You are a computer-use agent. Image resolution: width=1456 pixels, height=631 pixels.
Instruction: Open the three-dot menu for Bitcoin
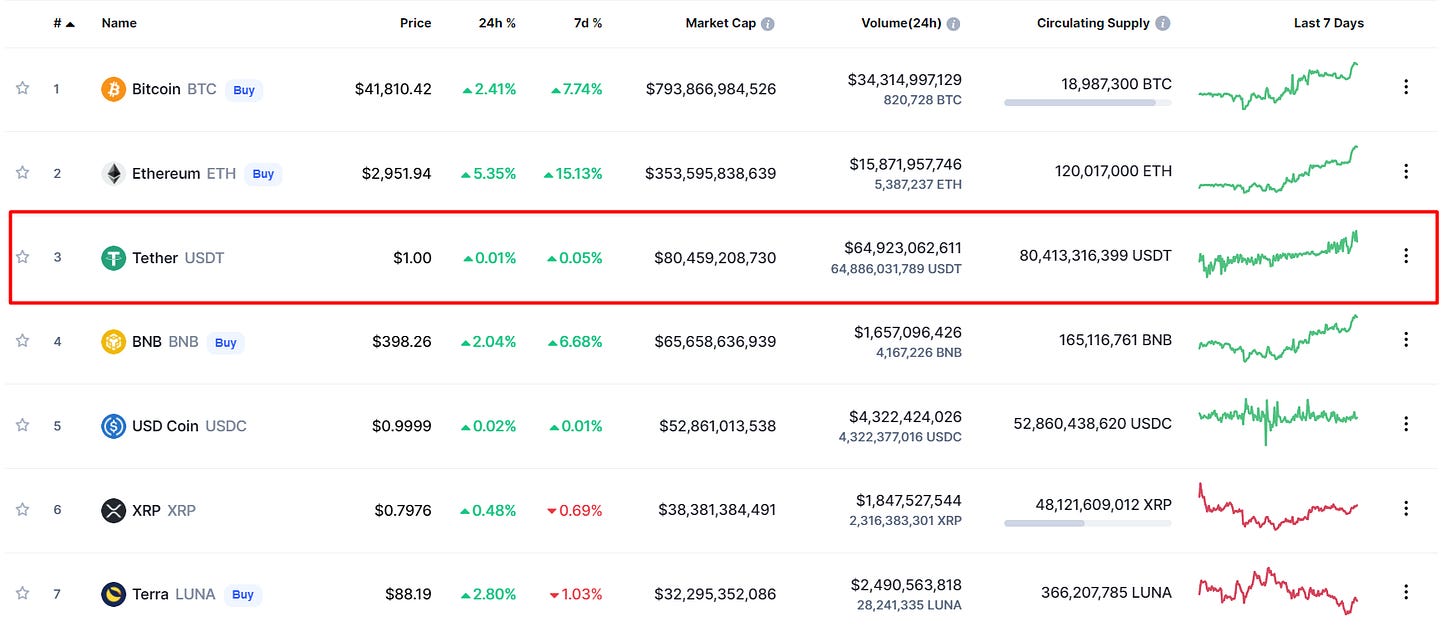coord(1406,87)
